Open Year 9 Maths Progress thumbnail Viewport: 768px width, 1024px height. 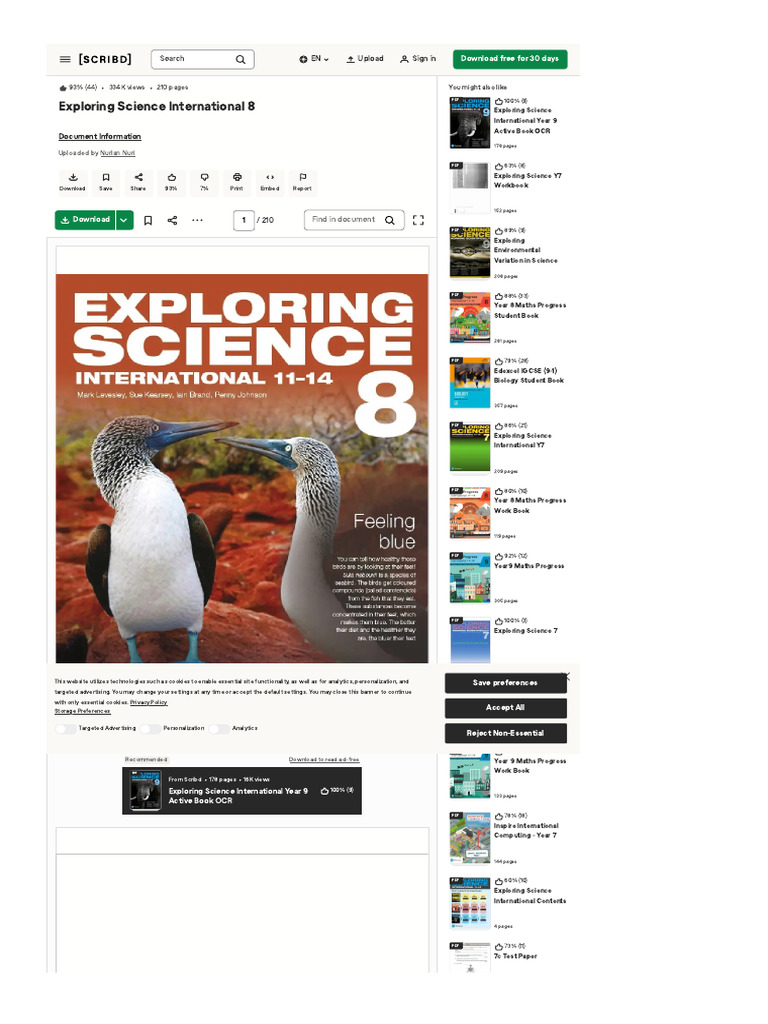(x=470, y=578)
